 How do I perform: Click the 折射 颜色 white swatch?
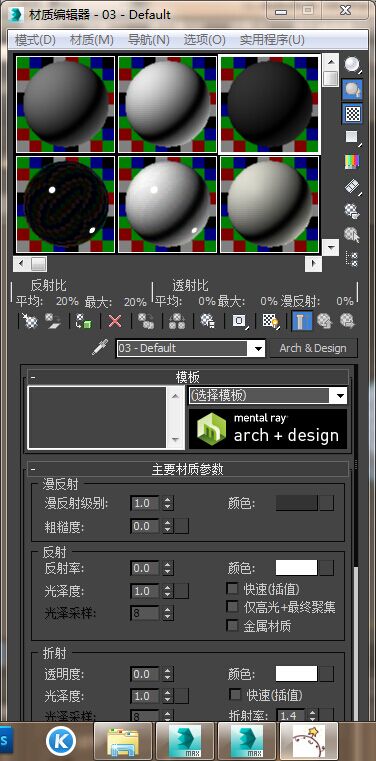tap(296, 674)
